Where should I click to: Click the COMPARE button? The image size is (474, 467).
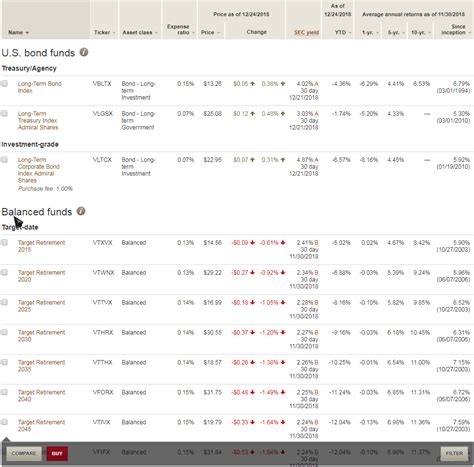(x=24, y=453)
